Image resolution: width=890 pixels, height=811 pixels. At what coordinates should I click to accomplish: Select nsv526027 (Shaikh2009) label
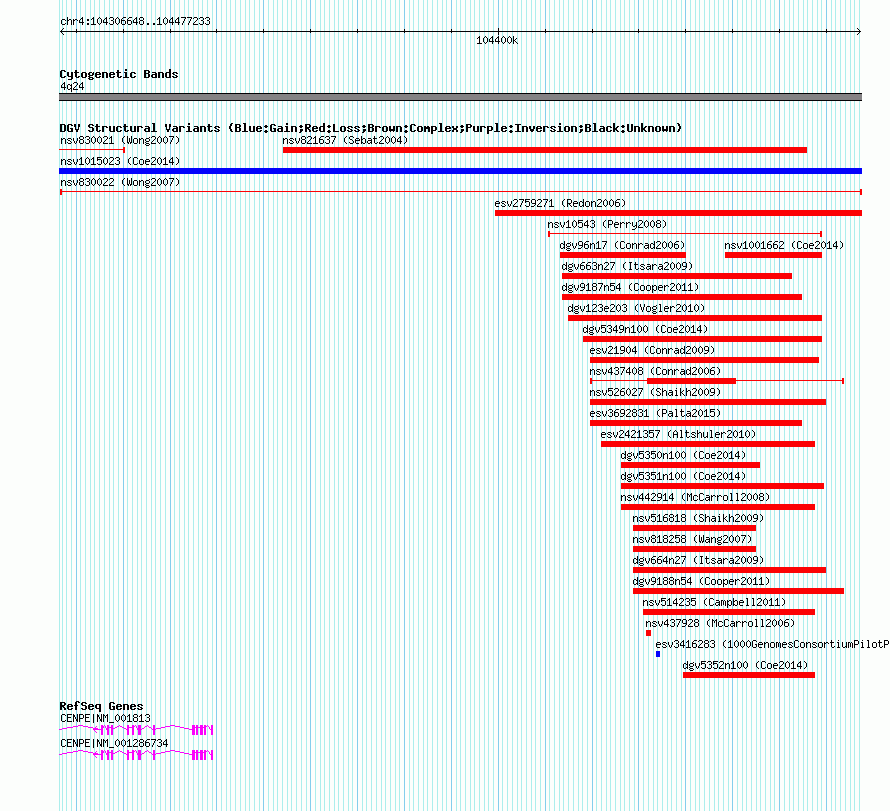pyautogui.click(x=655, y=392)
